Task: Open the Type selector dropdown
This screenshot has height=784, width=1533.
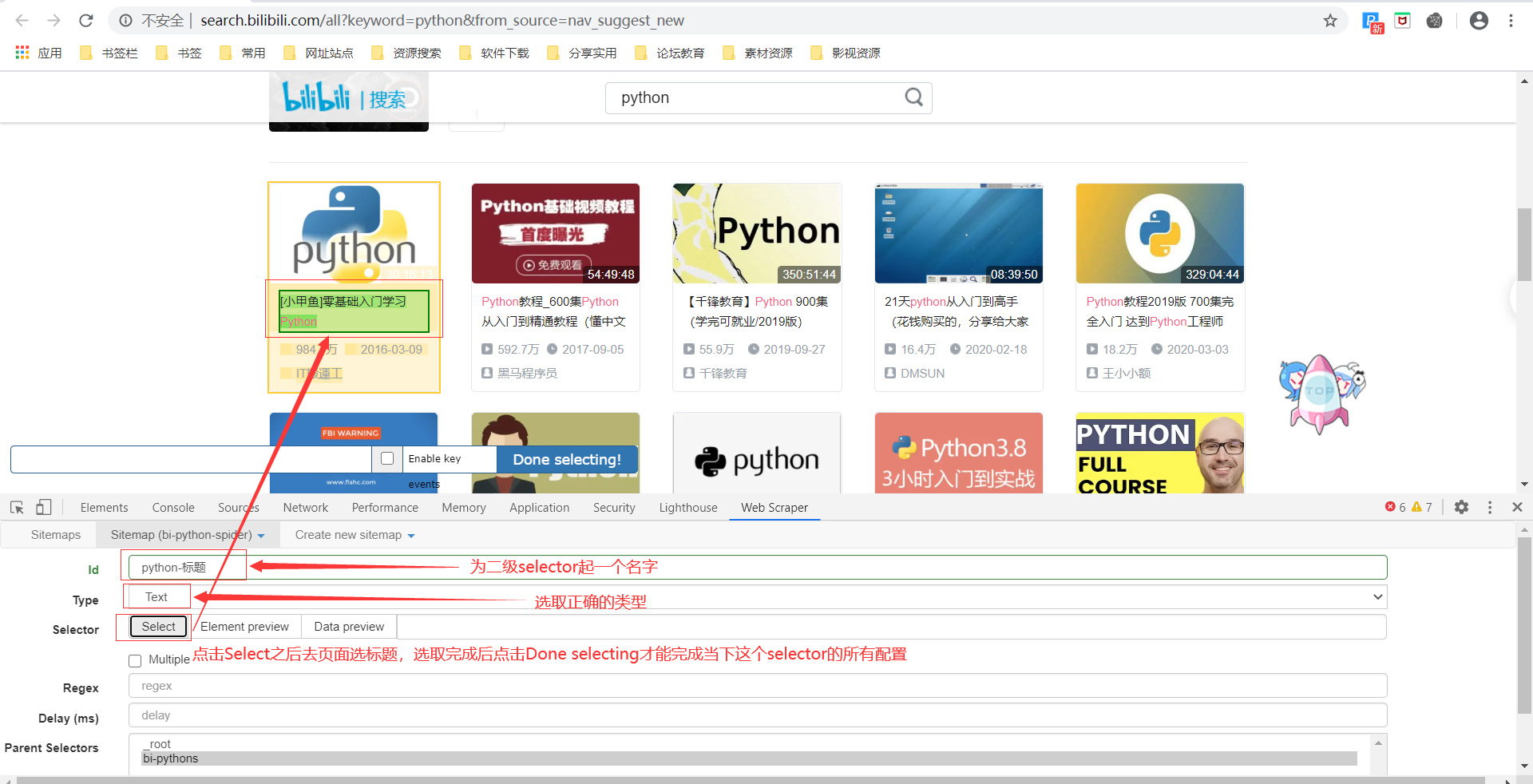Action: click(756, 597)
